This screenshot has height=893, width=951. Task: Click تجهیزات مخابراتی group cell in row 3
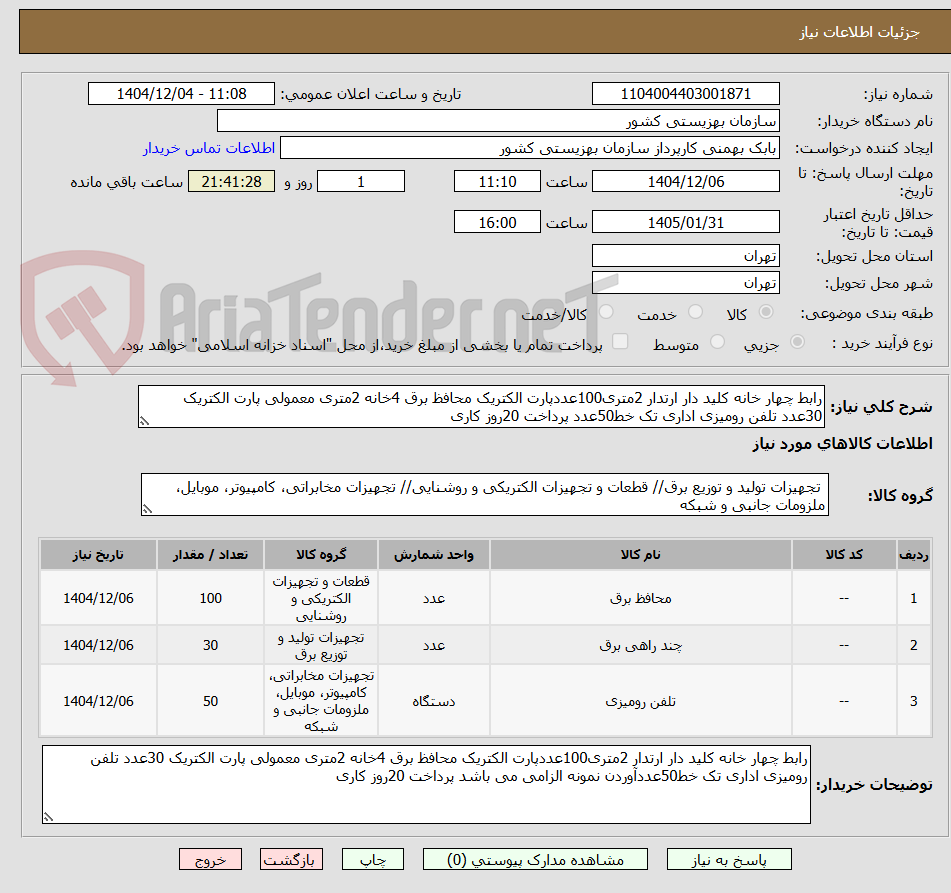(321, 701)
